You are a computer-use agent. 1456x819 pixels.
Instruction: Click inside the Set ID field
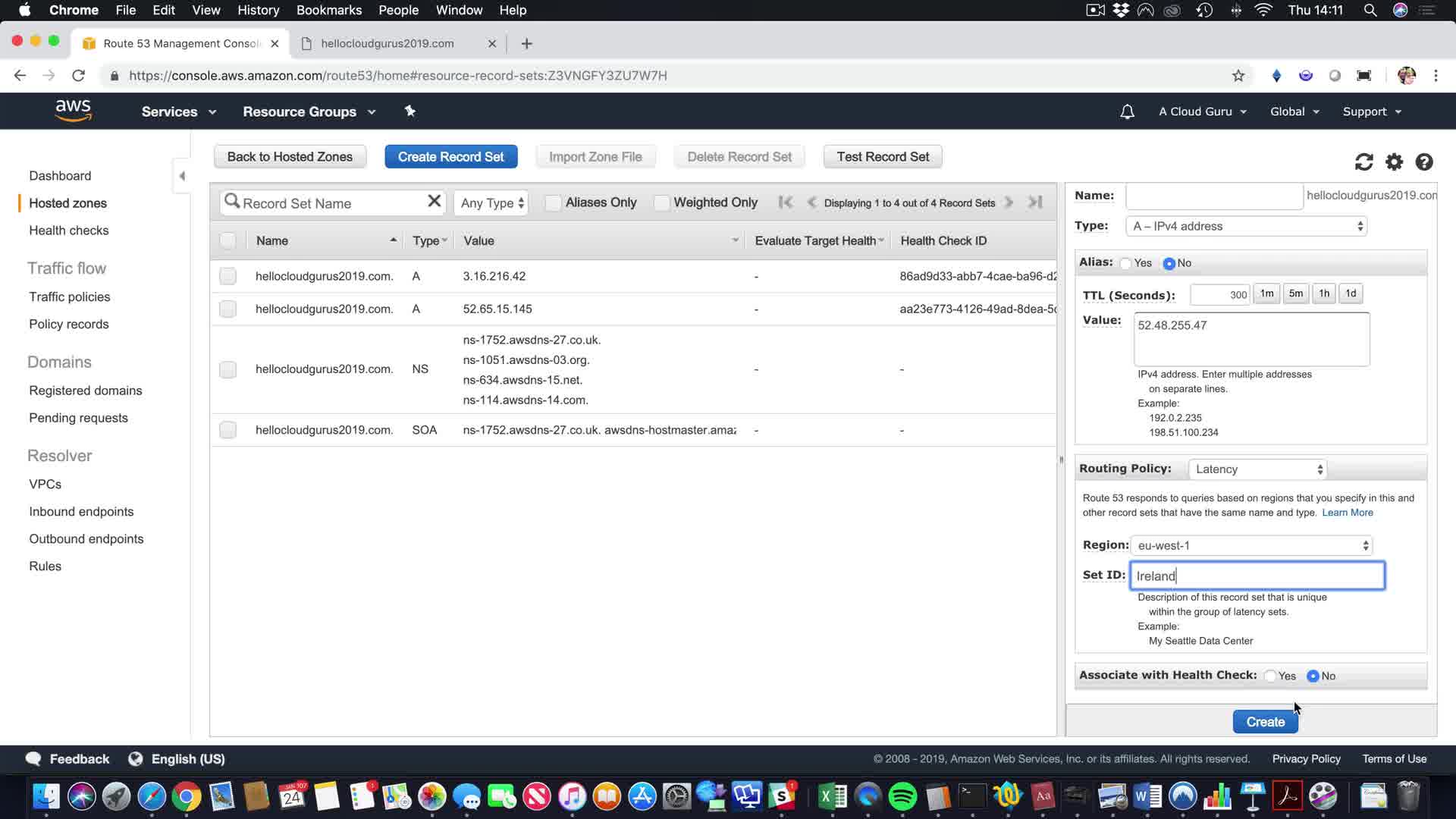[x=1257, y=576]
